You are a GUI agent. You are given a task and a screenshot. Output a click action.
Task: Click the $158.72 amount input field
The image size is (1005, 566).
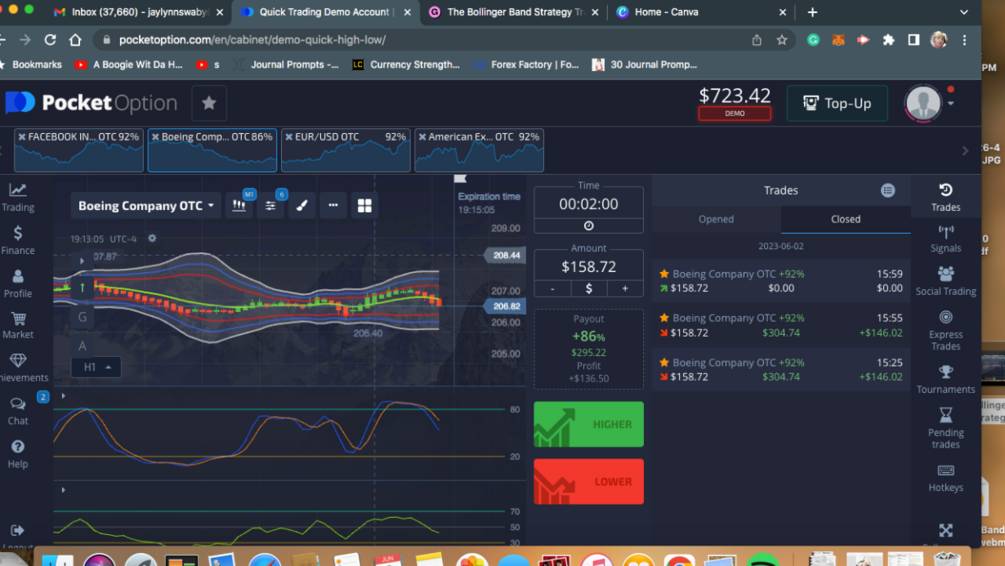pos(588,267)
